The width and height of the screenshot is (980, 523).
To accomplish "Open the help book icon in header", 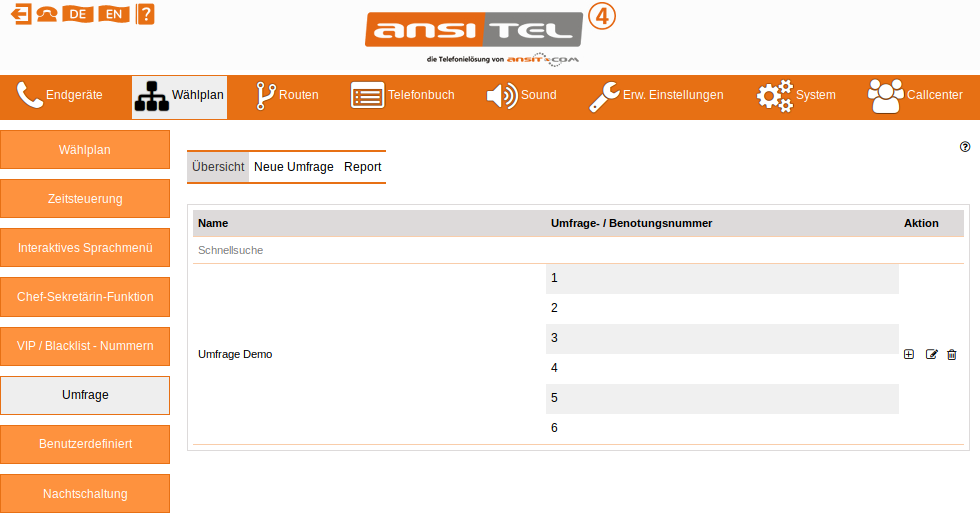I will point(145,14).
